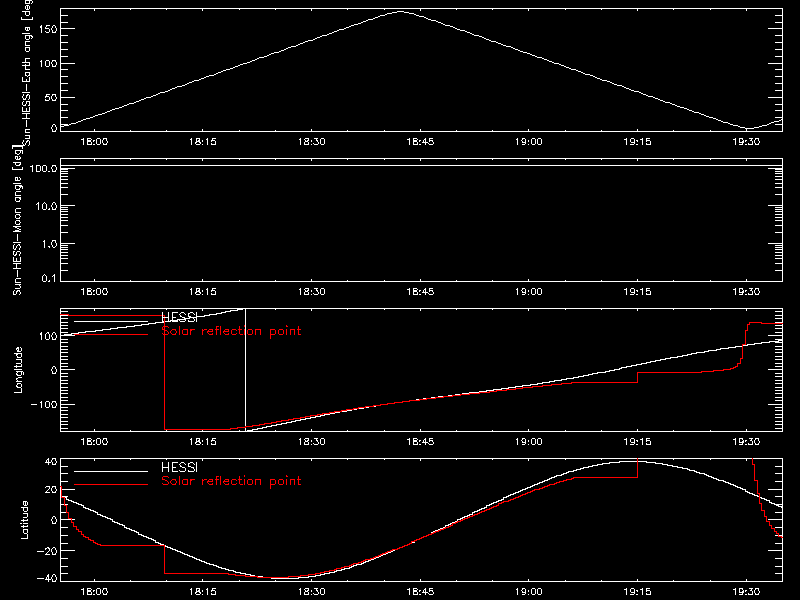The width and height of the screenshot is (800, 600).
Task: Click the 19:30 time label of Earth angle plot
Action: click(x=746, y=142)
